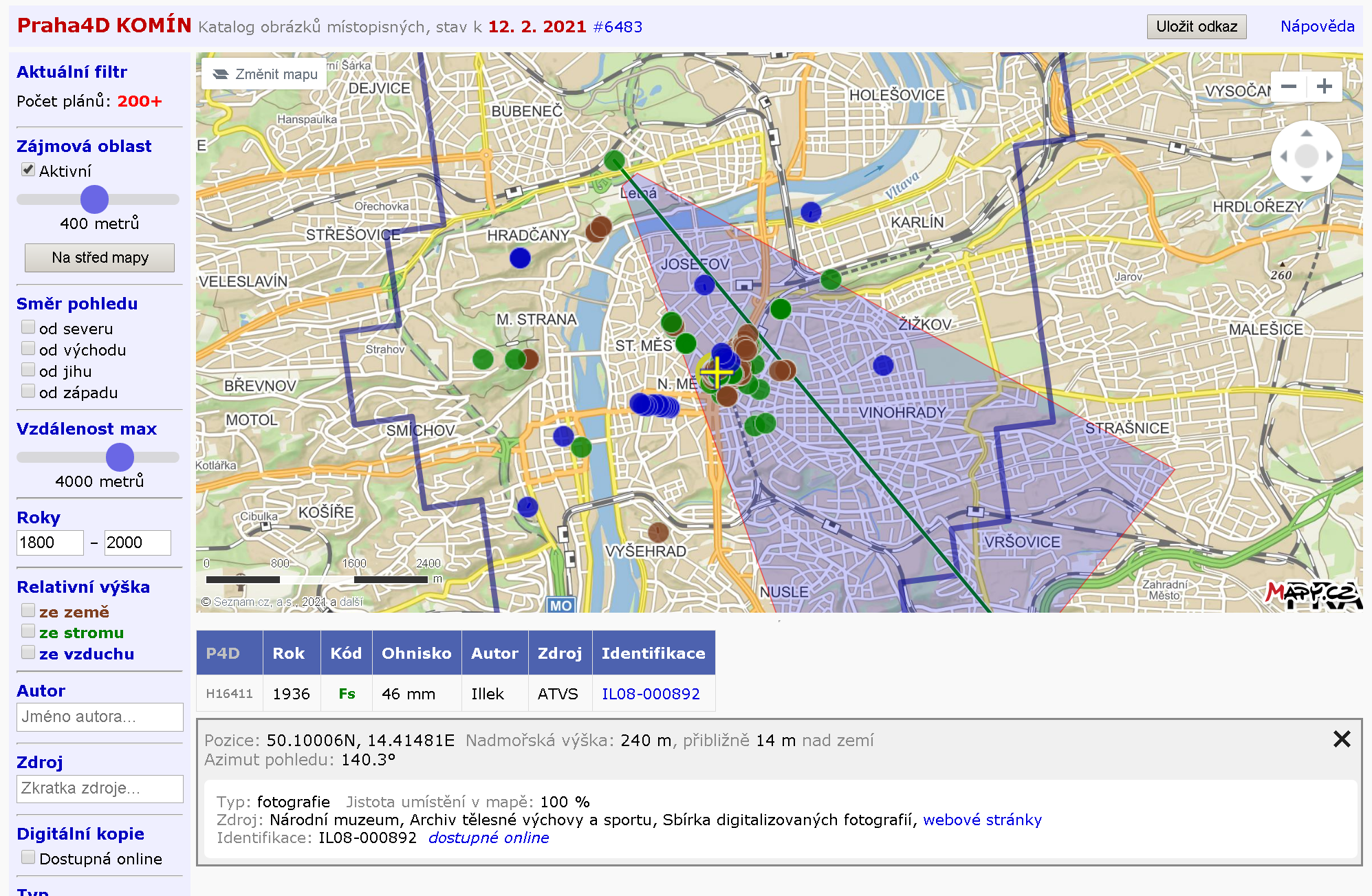This screenshot has width=1372, height=896.
Task: Select blue marker above Košíře
Action: pyautogui.click(x=527, y=507)
